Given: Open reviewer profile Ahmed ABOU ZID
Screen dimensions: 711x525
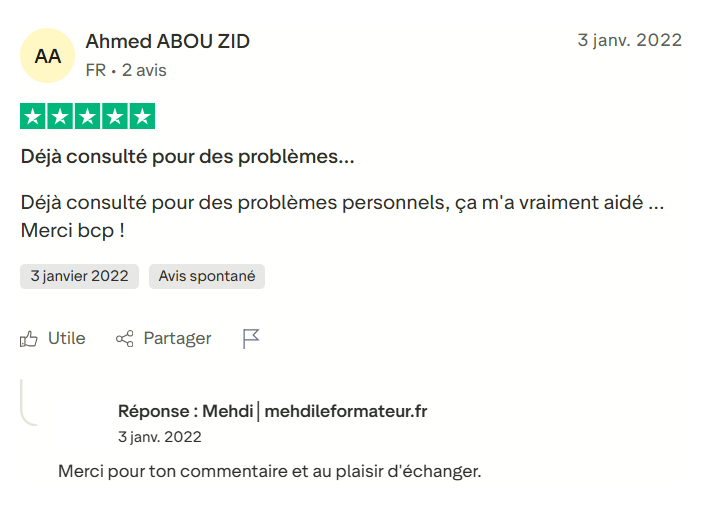Looking at the screenshot, I should [168, 42].
